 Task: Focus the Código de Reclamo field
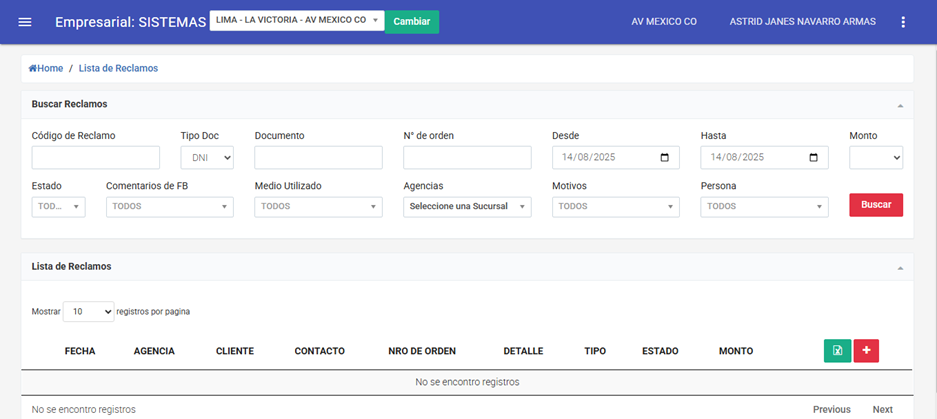[96, 158]
